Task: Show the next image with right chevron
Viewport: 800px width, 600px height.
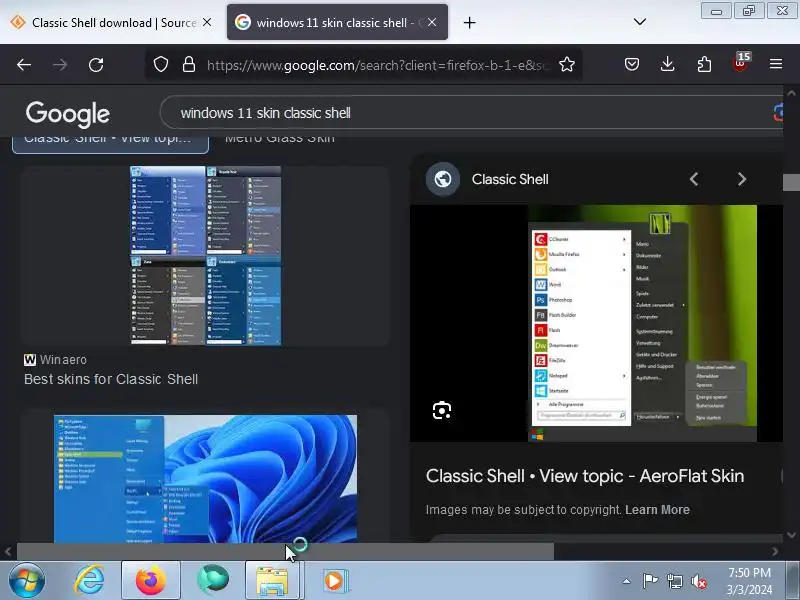Action: coord(742,179)
